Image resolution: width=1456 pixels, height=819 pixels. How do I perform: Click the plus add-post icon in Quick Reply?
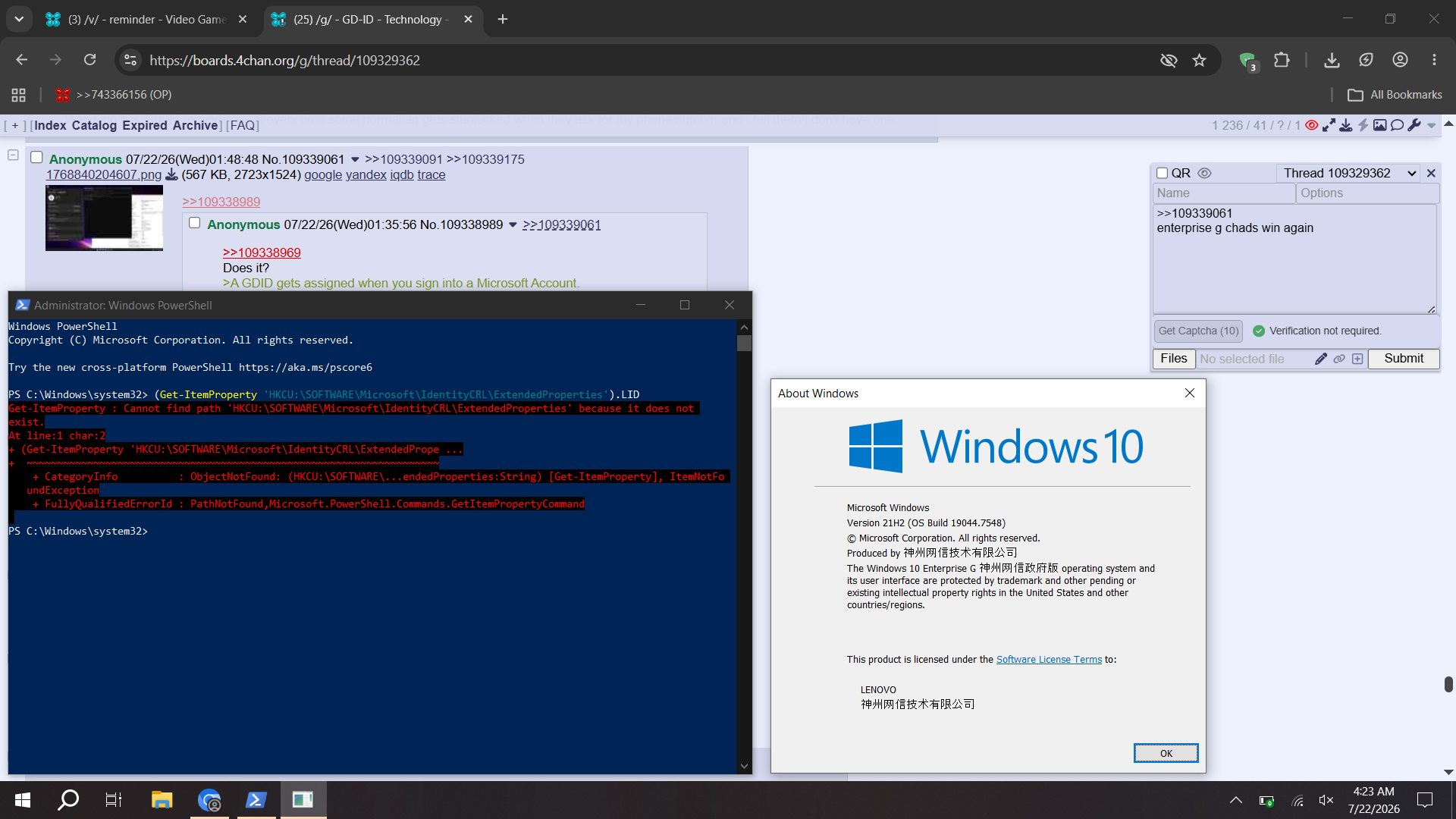(x=1357, y=359)
